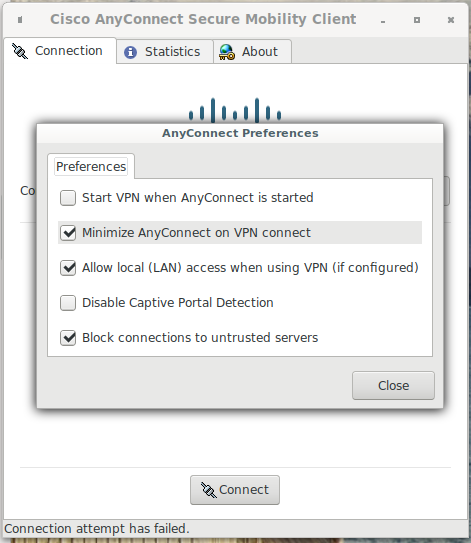Click the Close button in Preferences dialog
The image size is (471, 543).
[x=393, y=385]
